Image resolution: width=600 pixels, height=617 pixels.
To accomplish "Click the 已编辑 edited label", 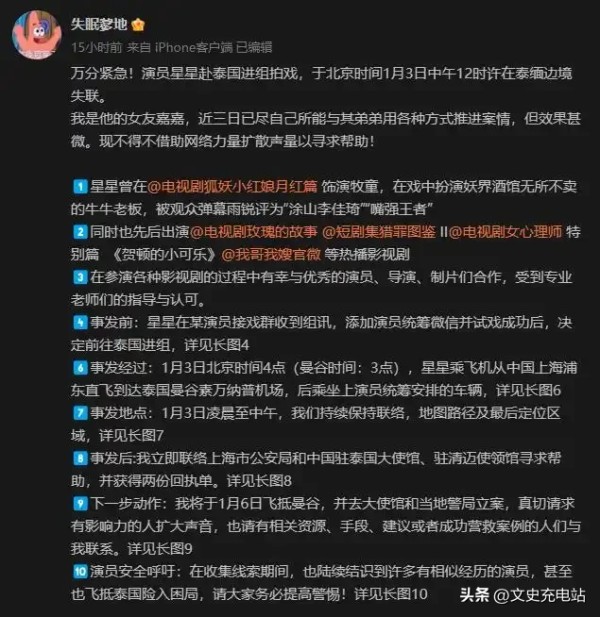I will (254, 48).
